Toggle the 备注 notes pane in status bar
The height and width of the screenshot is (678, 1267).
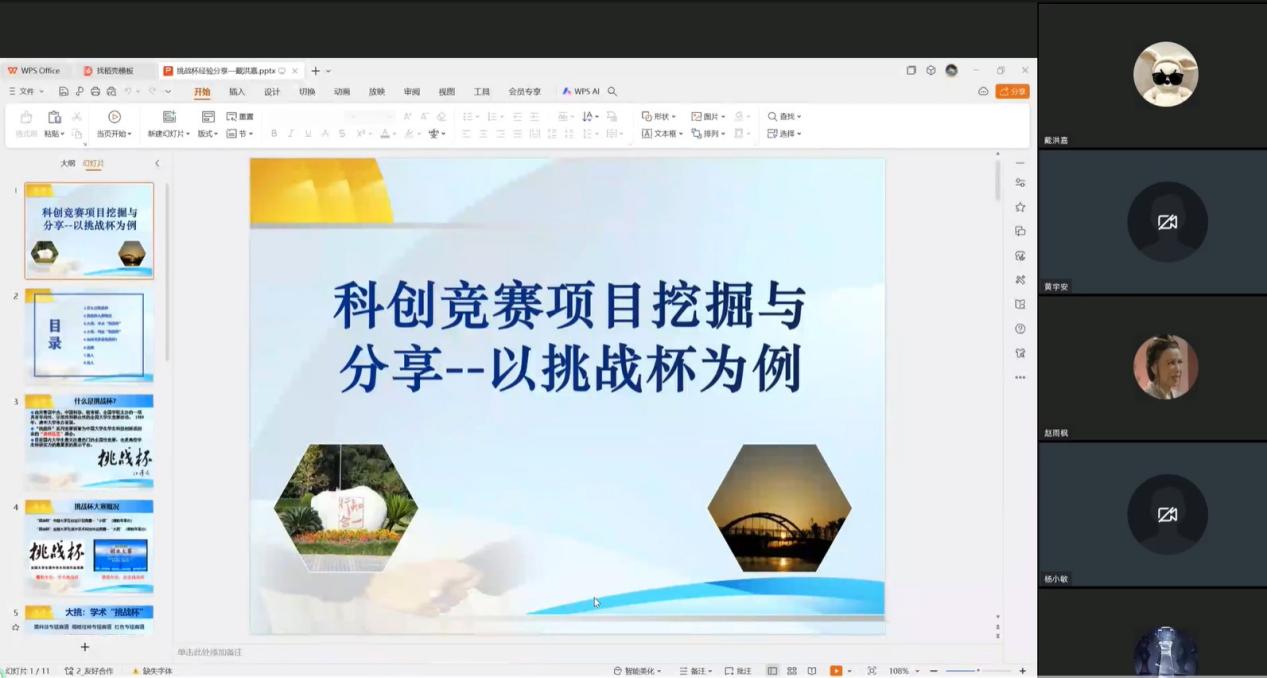coord(695,671)
